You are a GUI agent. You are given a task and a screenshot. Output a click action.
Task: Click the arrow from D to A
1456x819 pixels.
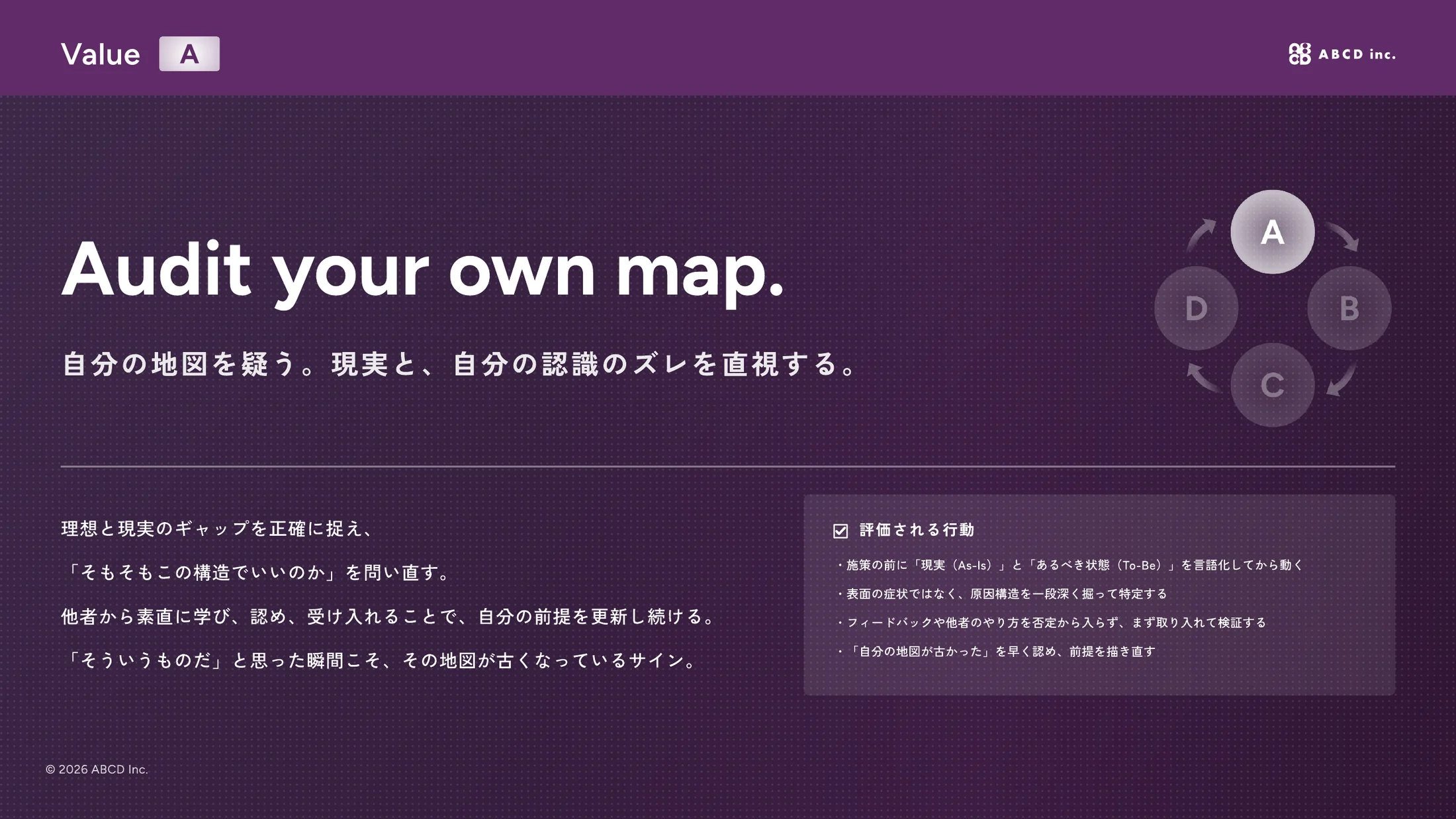click(x=1201, y=235)
